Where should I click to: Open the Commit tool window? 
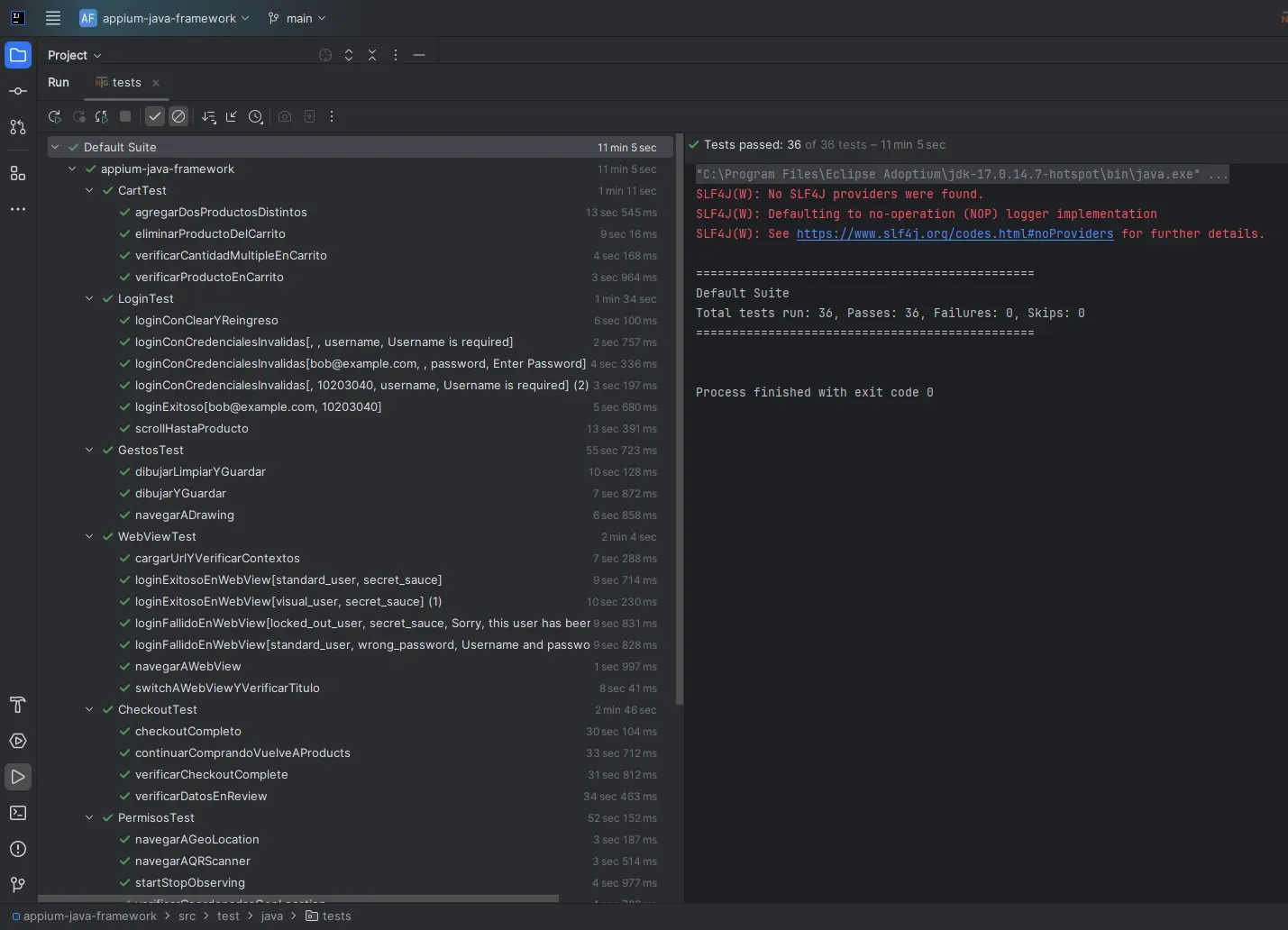[x=18, y=91]
